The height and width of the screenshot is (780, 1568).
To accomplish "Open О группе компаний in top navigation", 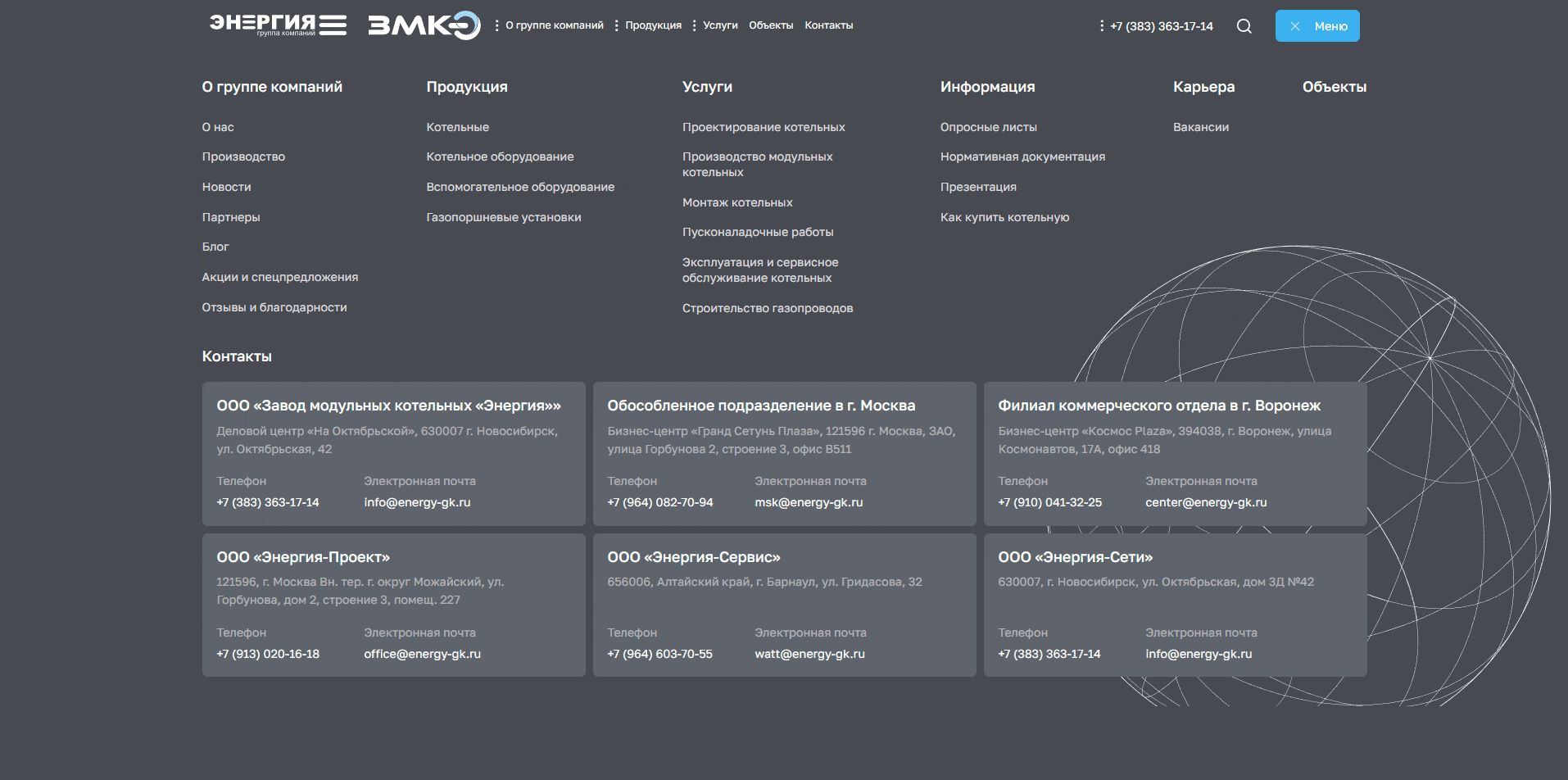I will 554,25.
